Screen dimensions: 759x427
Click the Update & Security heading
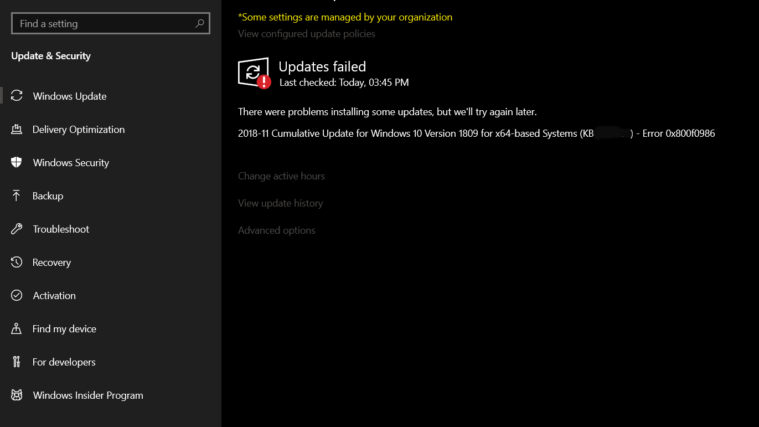click(51, 56)
